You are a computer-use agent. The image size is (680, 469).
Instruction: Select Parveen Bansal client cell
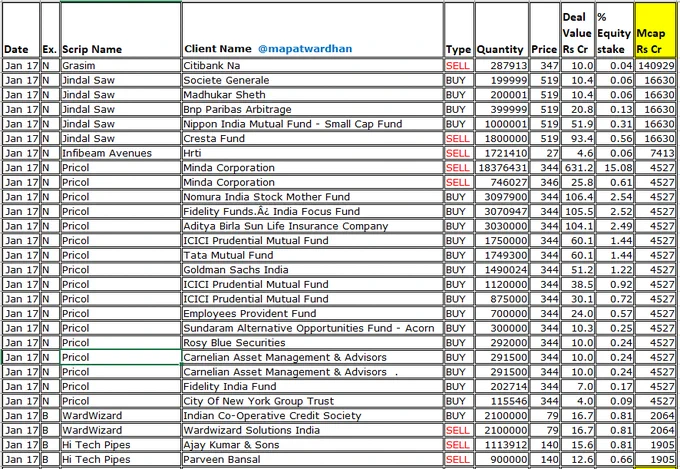[313, 459]
